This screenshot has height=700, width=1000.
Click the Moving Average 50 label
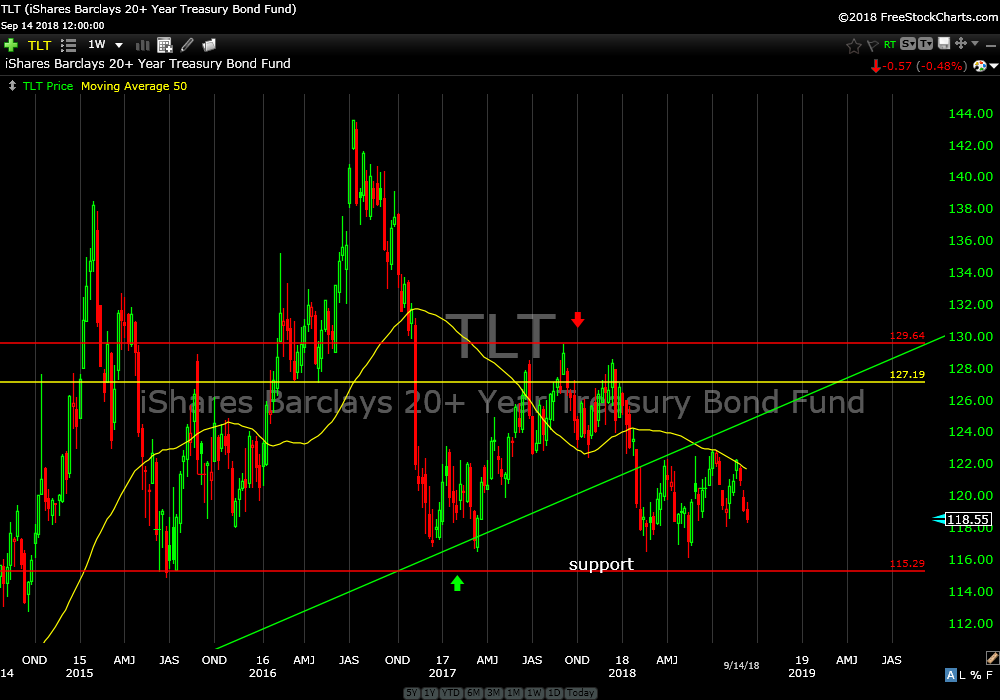tap(133, 86)
